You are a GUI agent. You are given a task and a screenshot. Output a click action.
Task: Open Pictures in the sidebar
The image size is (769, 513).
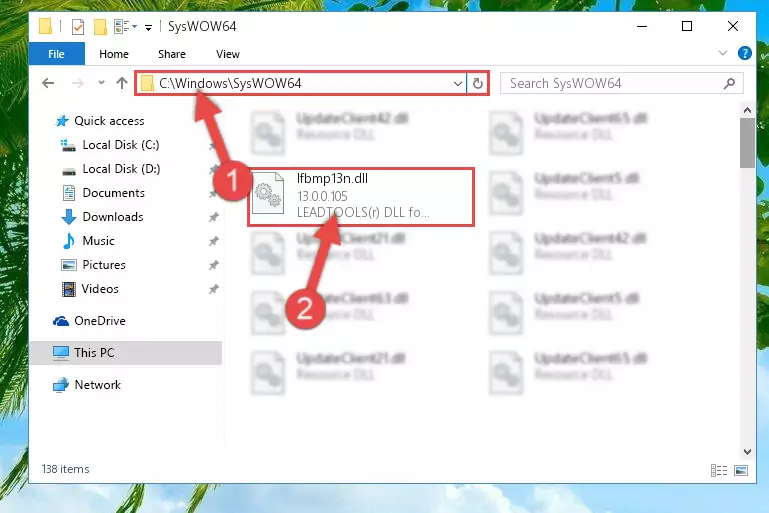click(x=104, y=265)
